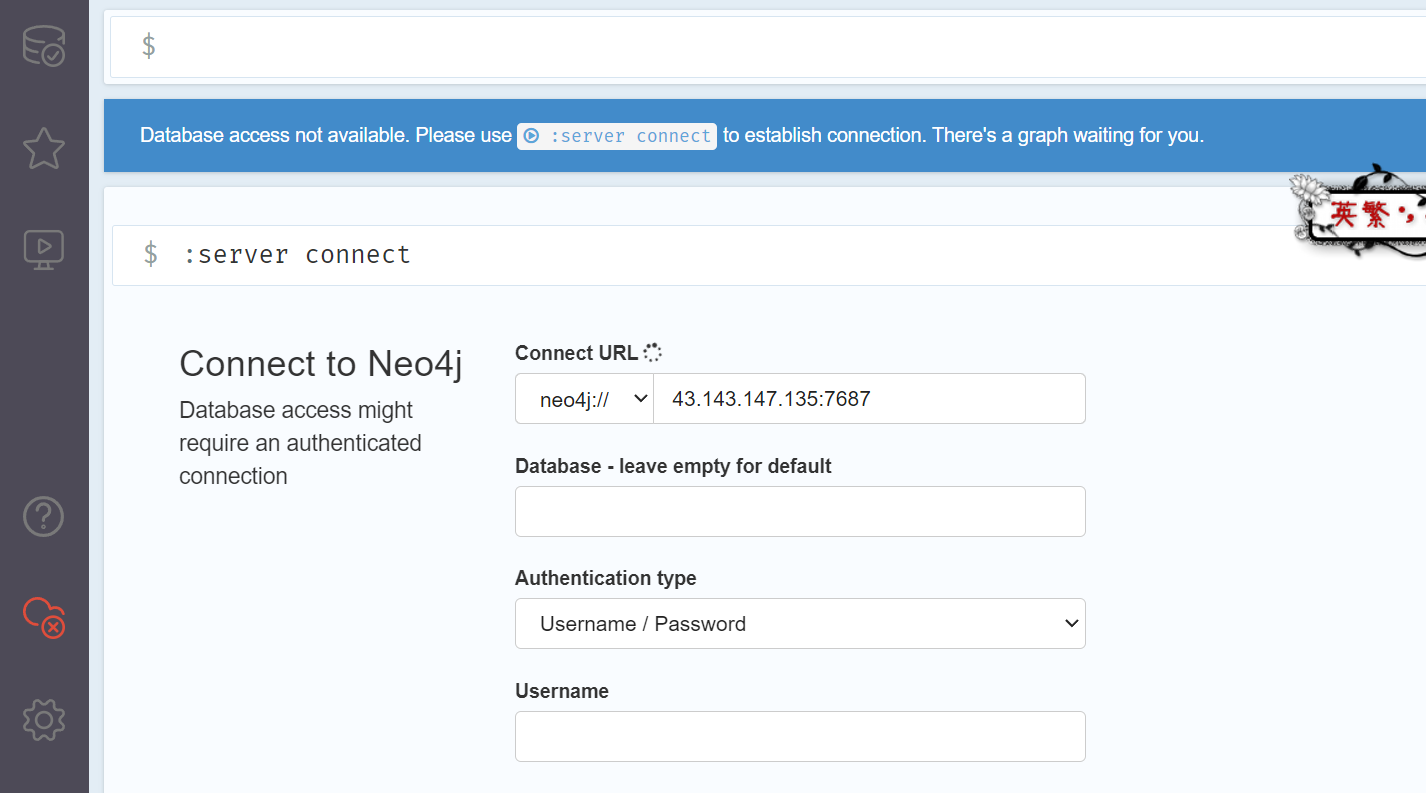Image resolution: width=1426 pixels, height=793 pixels.
Task: Open the Authentication type dropdown
Action: [800, 624]
